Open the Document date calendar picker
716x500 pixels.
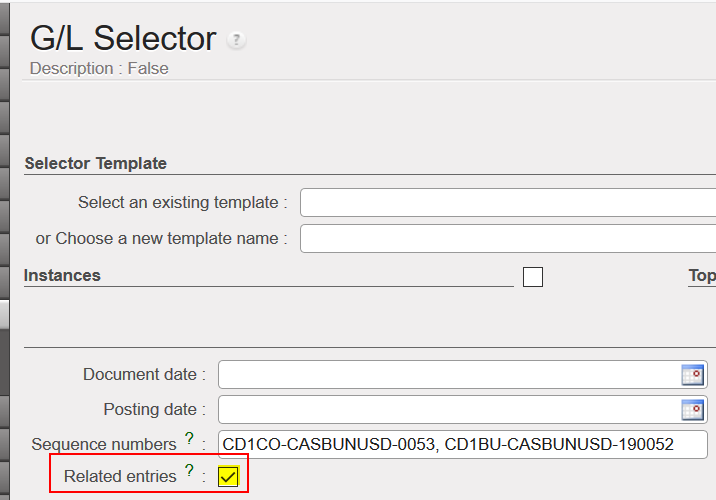tap(692, 375)
